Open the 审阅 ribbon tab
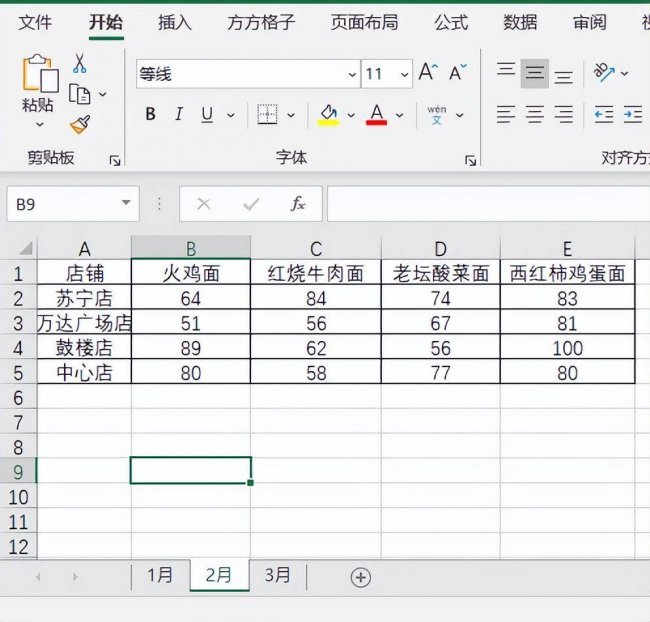Screen dimensions: 650x622 pyautogui.click(x=589, y=22)
